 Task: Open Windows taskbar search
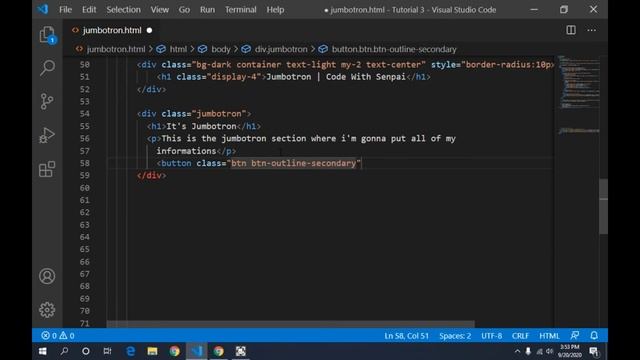coord(64,351)
